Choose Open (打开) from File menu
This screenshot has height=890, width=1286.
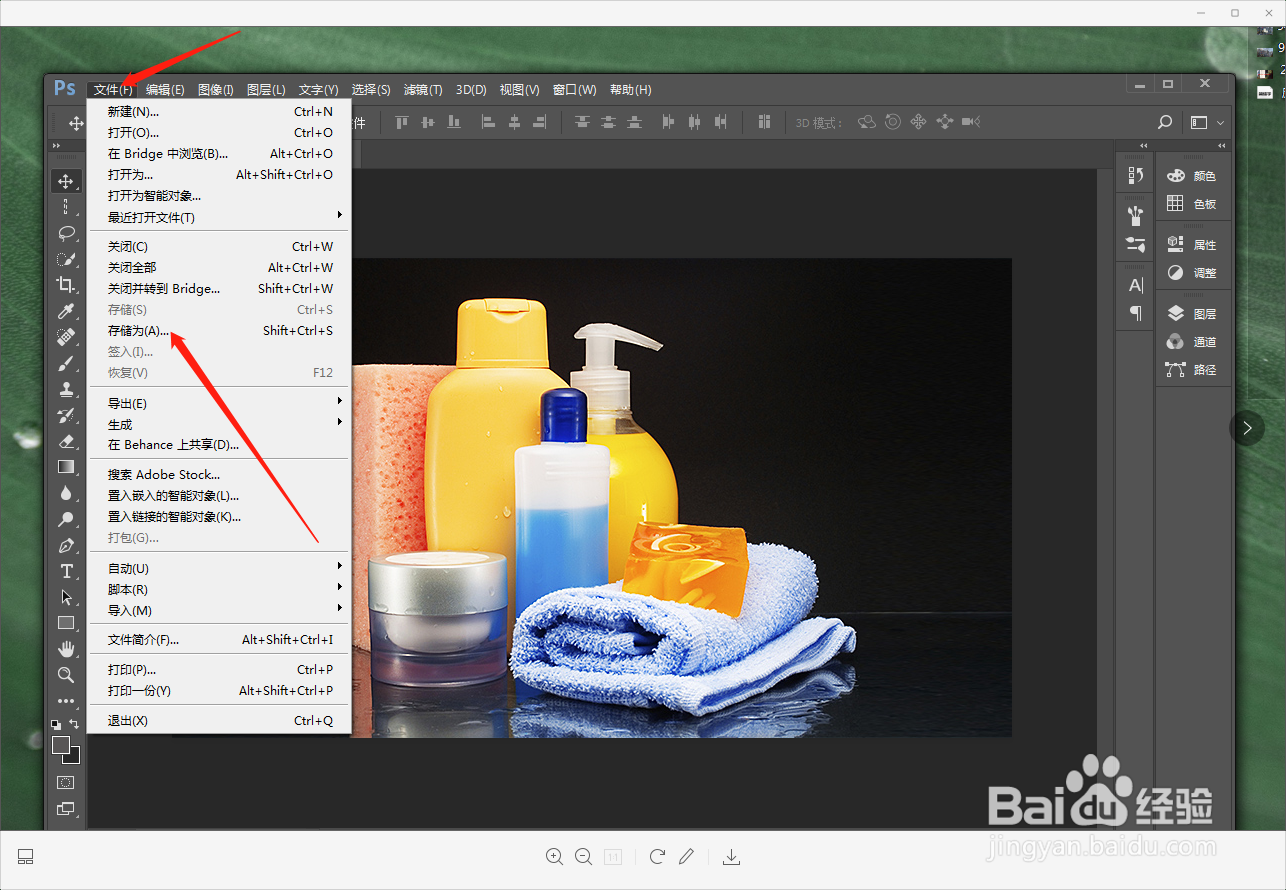coord(219,133)
